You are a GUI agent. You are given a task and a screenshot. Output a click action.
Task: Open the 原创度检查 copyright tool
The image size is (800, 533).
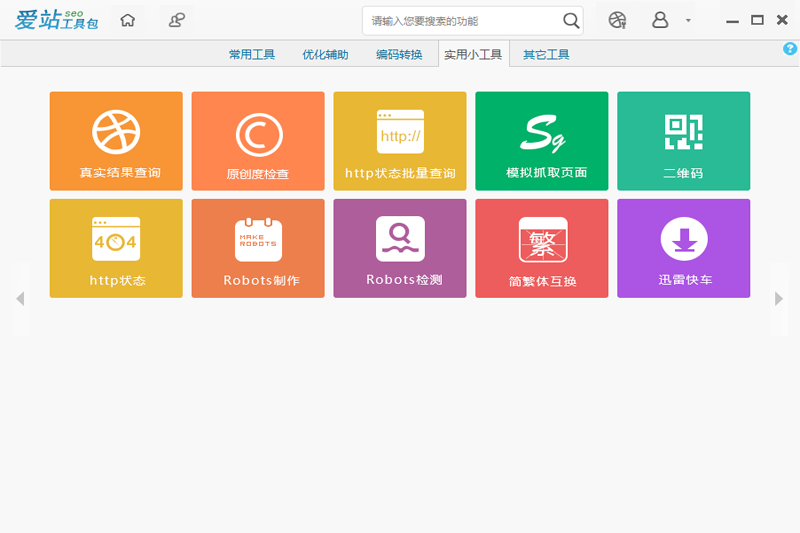(258, 141)
